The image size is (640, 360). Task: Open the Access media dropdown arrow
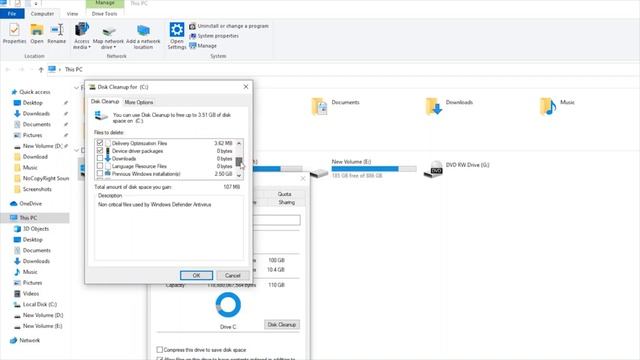click(x=89, y=47)
